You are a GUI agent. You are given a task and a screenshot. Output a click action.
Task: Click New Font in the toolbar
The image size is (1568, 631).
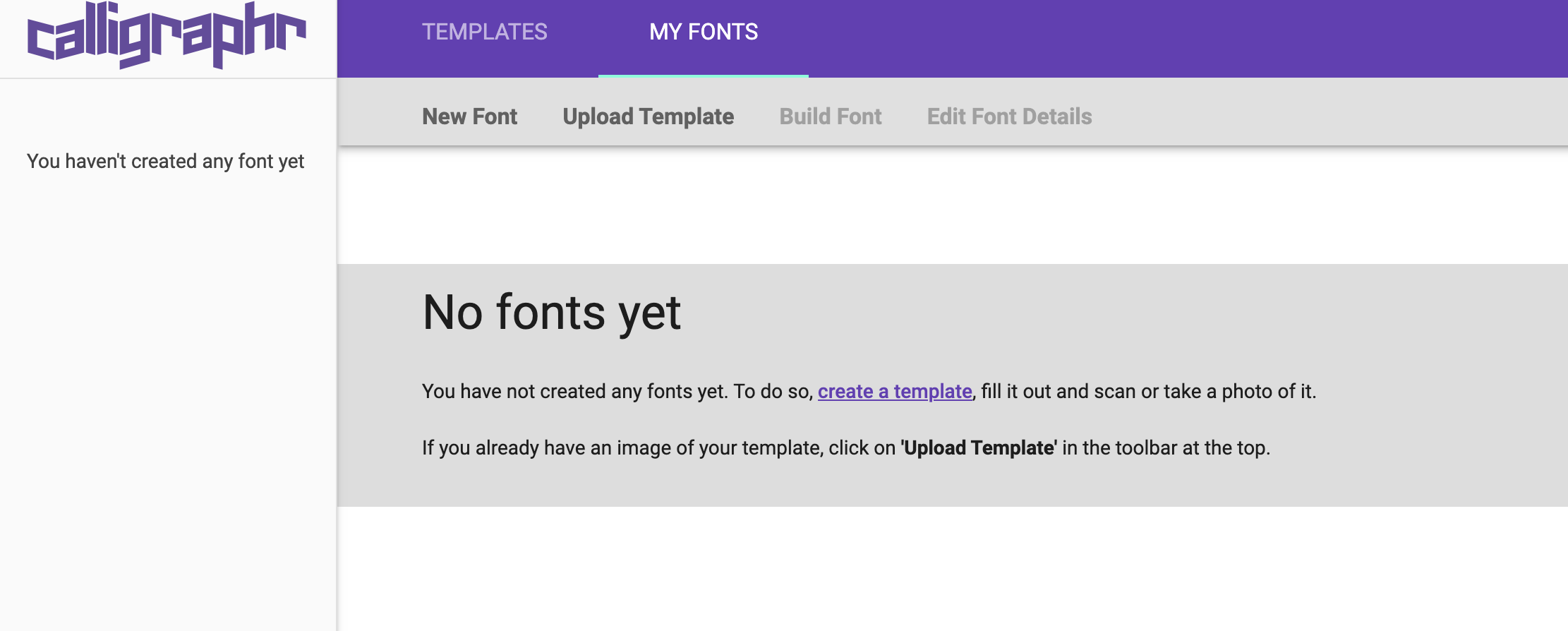tap(470, 116)
